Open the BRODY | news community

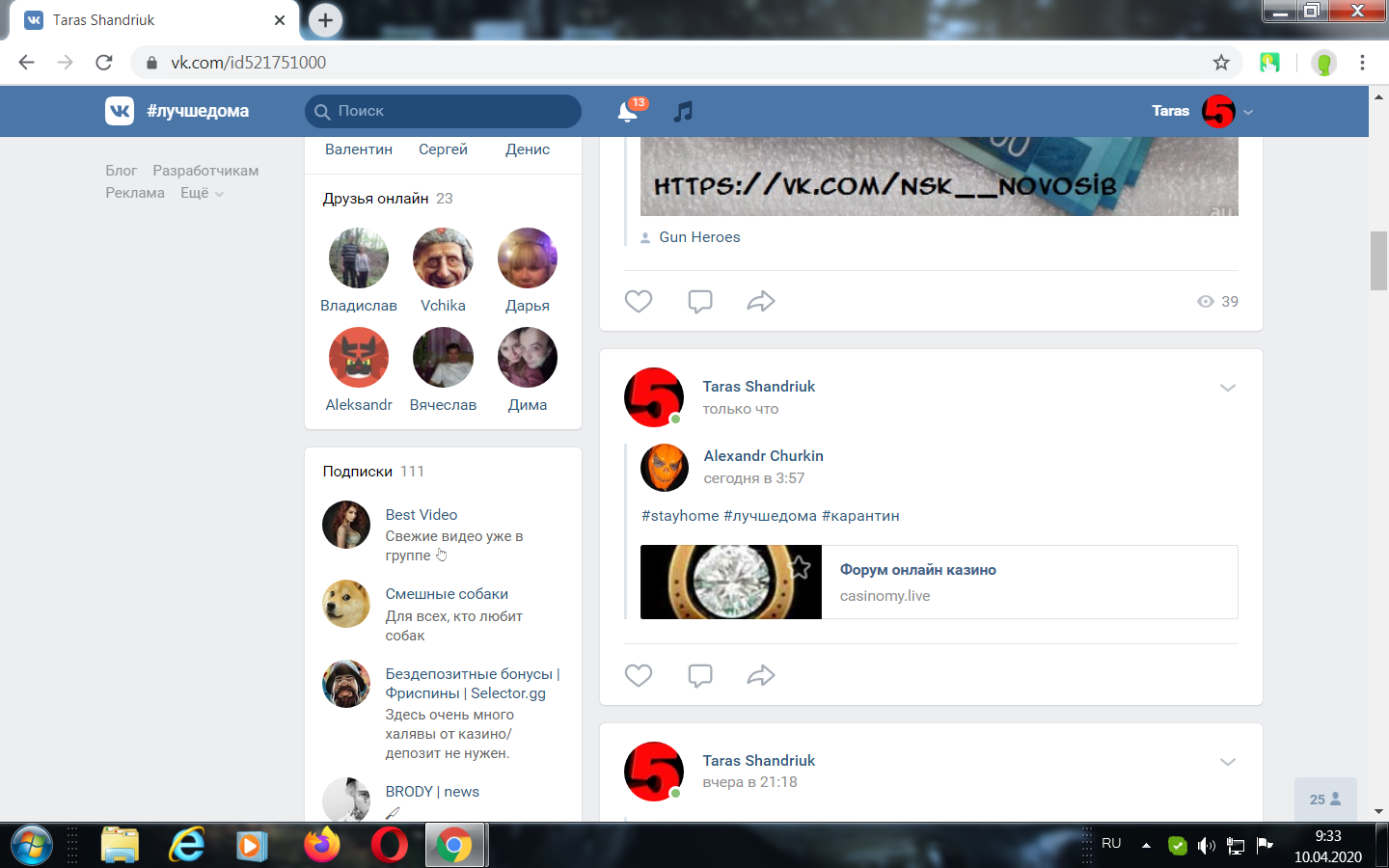pyautogui.click(x=432, y=792)
